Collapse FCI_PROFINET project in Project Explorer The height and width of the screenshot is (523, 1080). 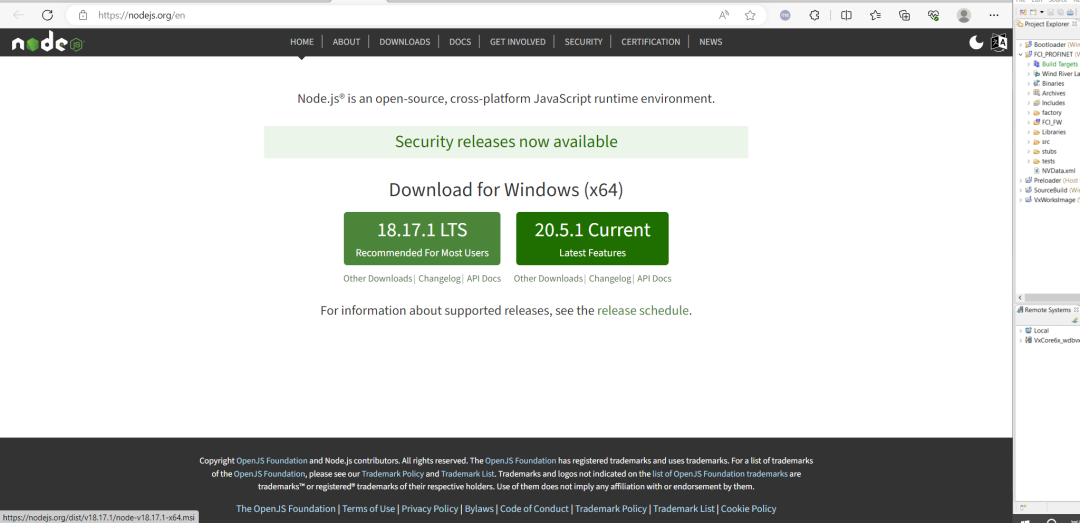pyautogui.click(x=1021, y=54)
